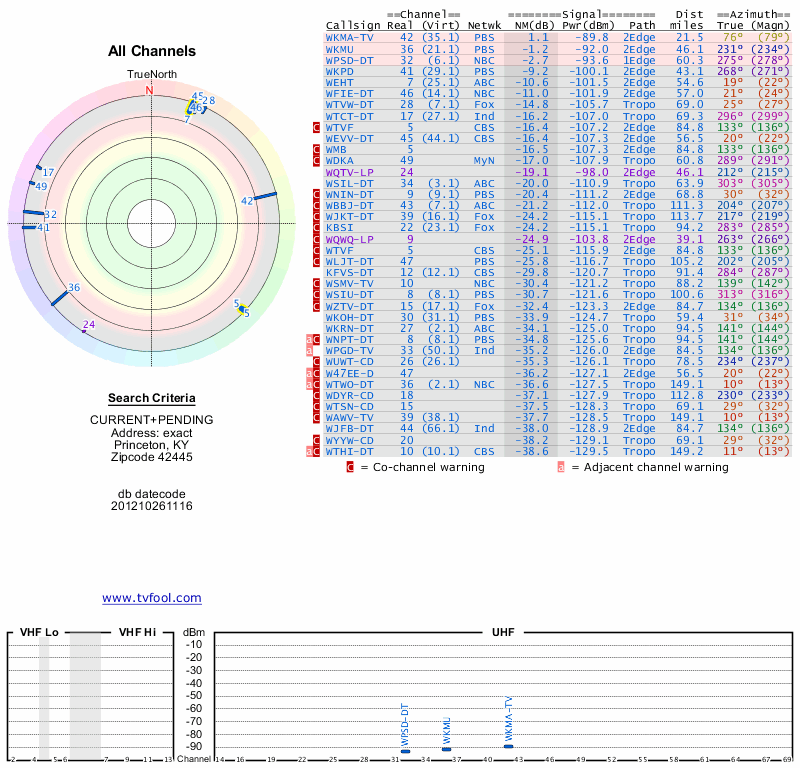Open the WPSD-DT callsign link
This screenshot has width=800, height=768.
[351, 60]
